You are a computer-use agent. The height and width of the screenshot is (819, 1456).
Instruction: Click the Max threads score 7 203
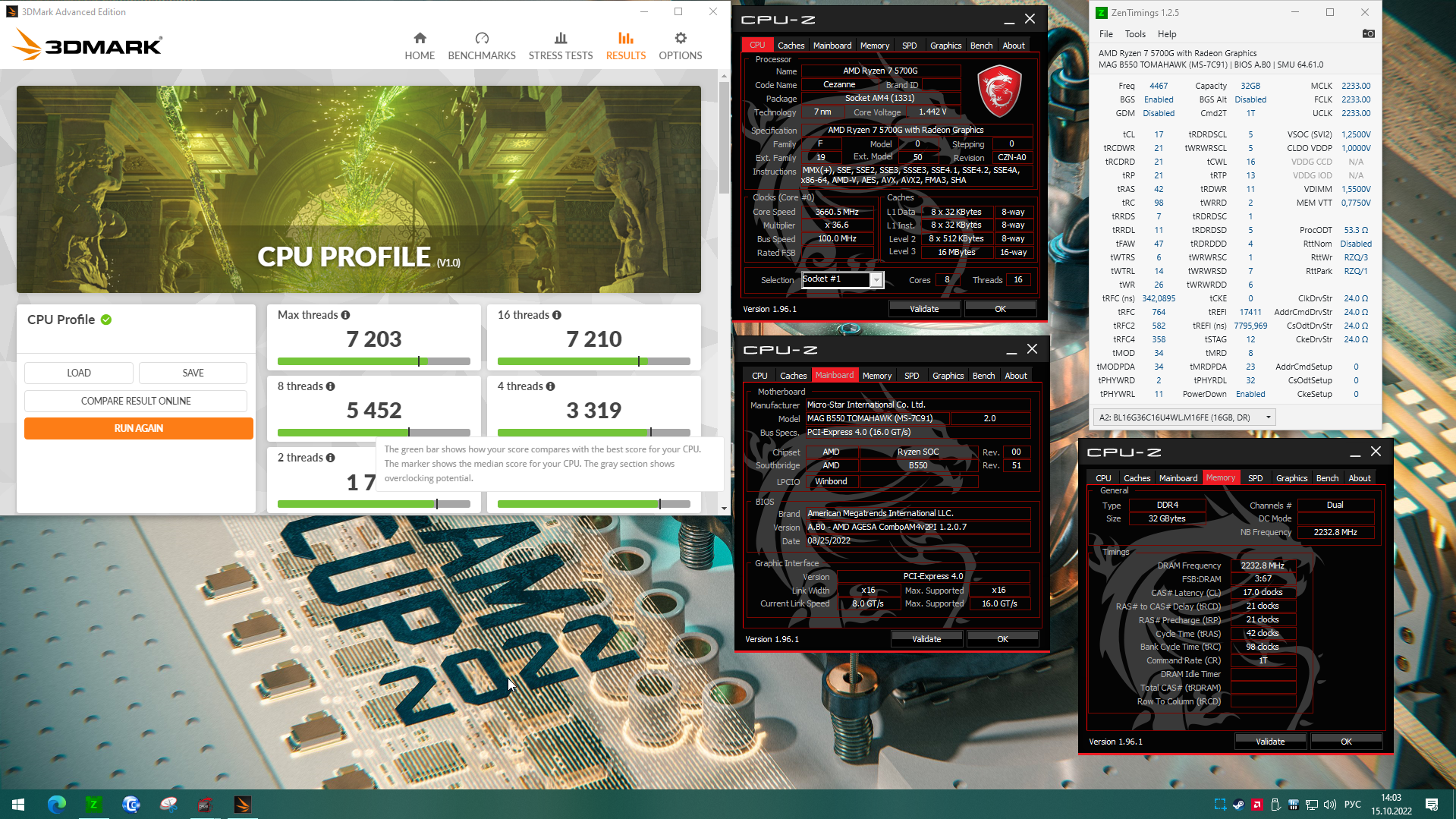click(x=374, y=339)
